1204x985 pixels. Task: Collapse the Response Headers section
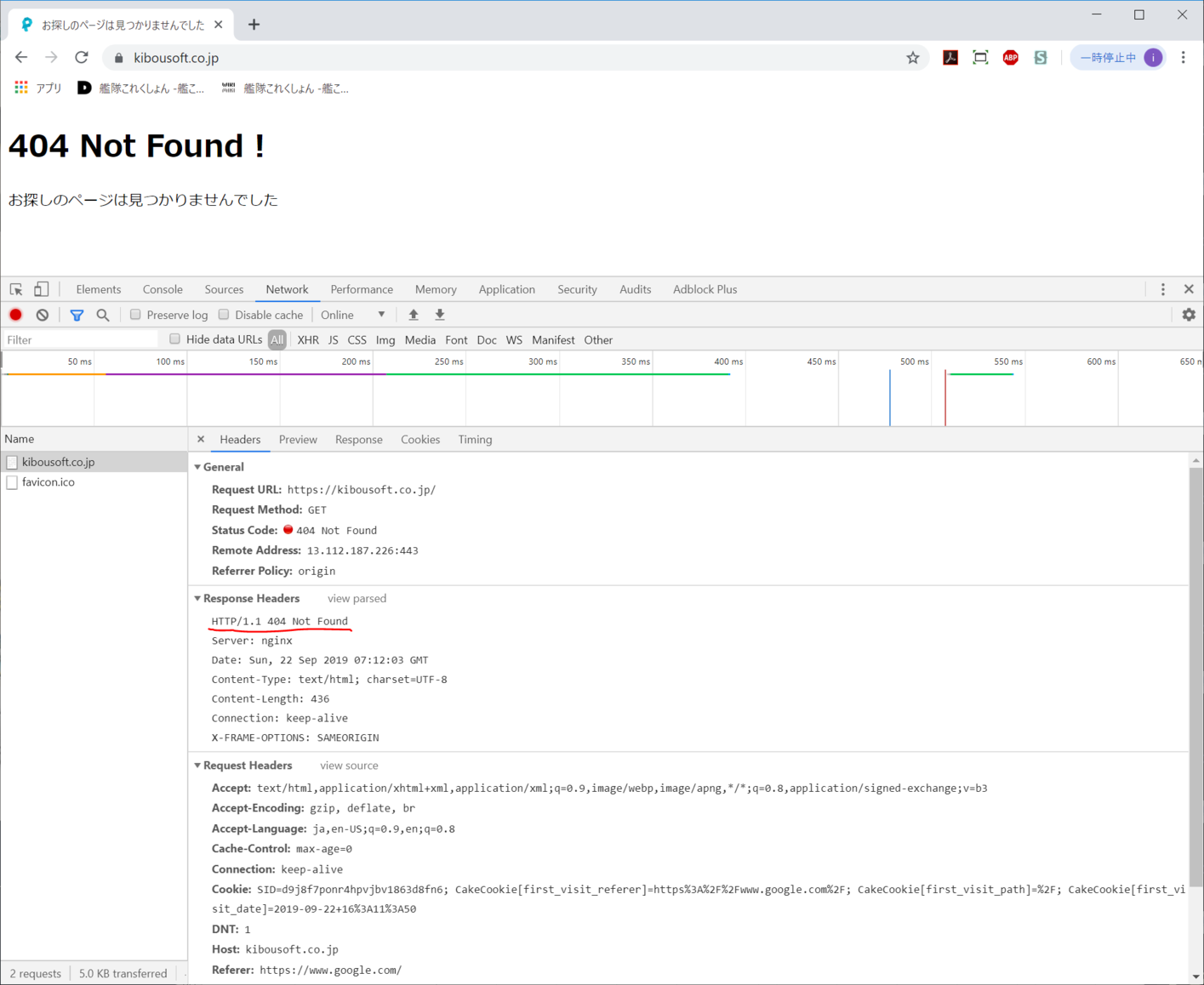pyautogui.click(x=198, y=599)
